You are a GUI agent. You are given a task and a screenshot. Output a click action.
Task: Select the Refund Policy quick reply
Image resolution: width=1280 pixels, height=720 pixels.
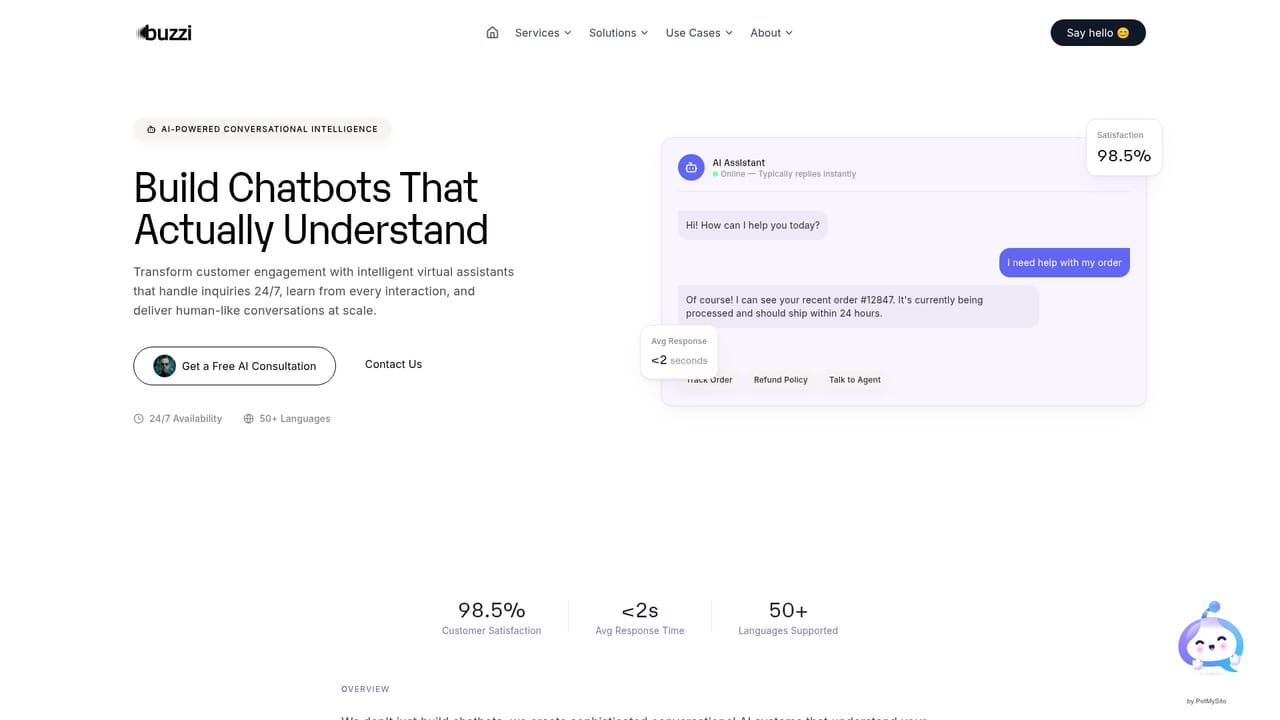[x=781, y=380]
